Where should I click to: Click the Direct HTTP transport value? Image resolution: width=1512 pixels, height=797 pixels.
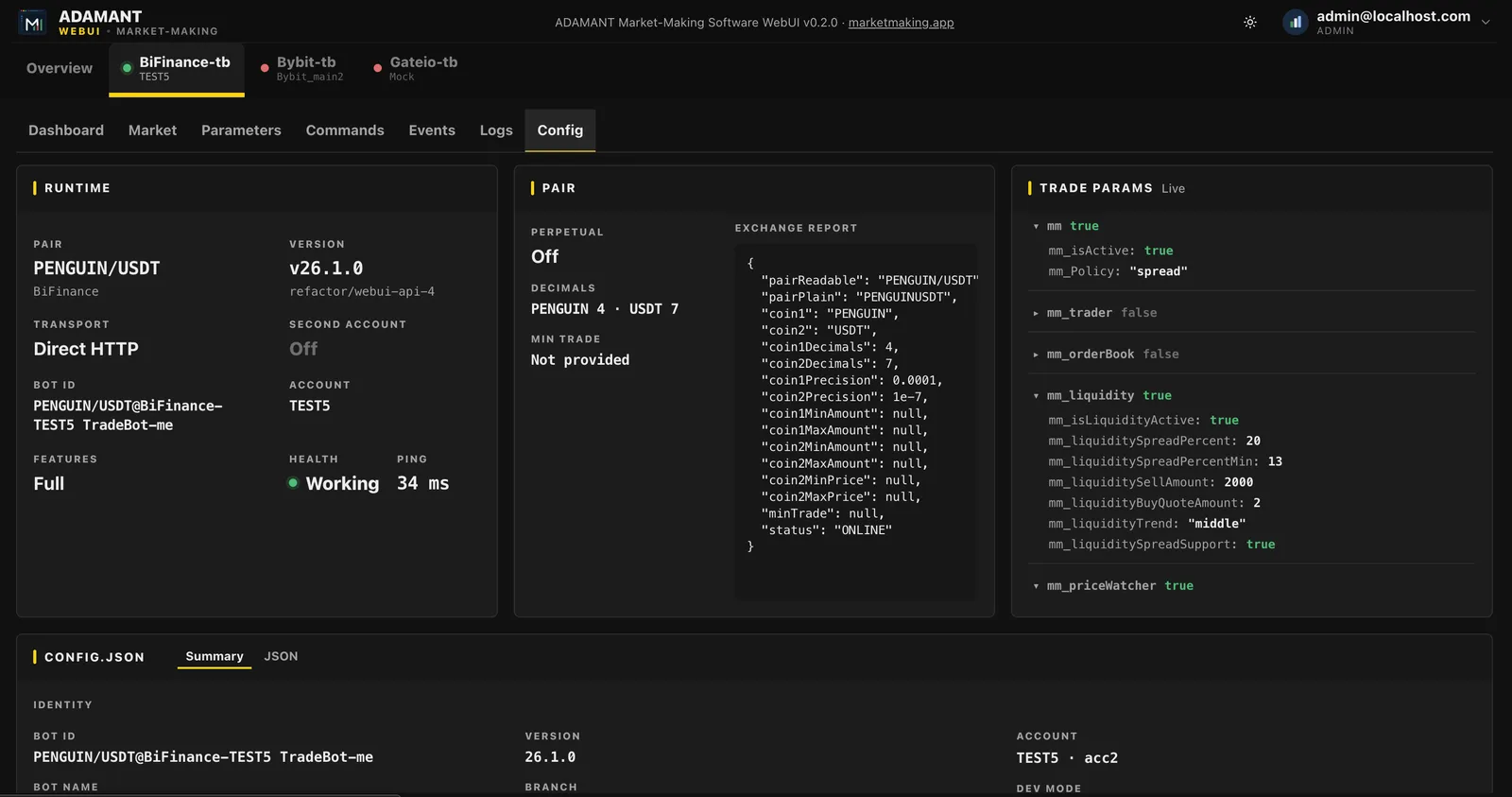[x=86, y=349]
